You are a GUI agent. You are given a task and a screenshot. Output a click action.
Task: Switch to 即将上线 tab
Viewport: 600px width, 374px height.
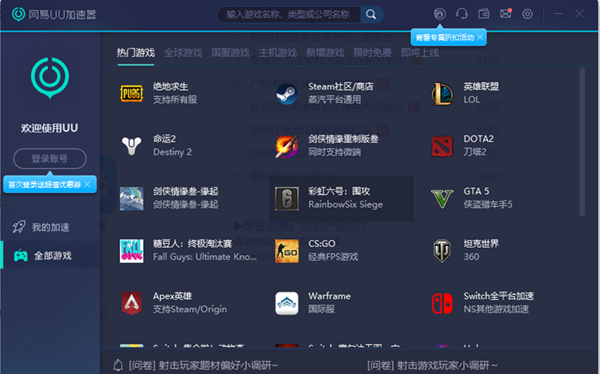[420, 52]
